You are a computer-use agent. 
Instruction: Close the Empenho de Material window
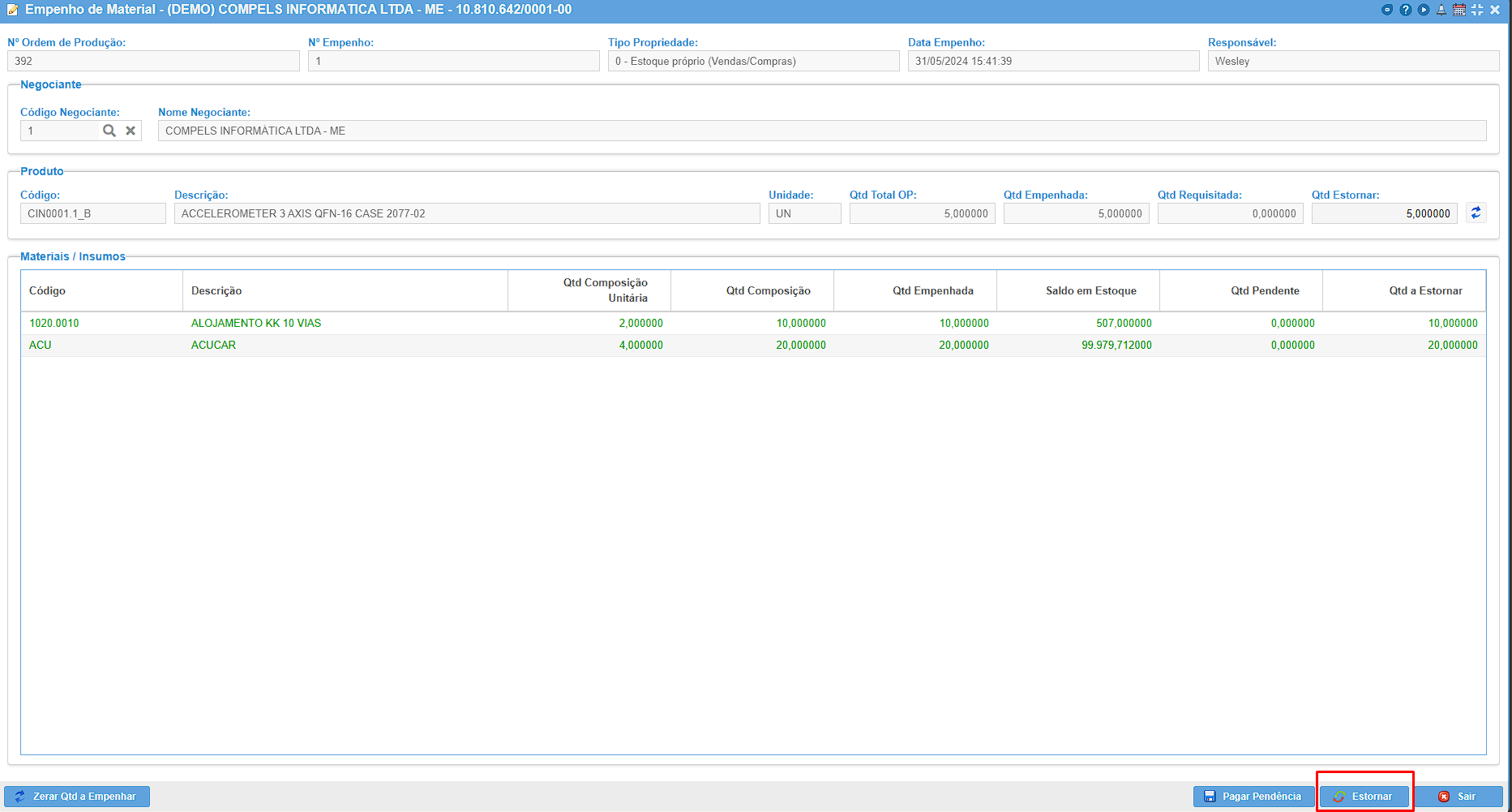1495,10
